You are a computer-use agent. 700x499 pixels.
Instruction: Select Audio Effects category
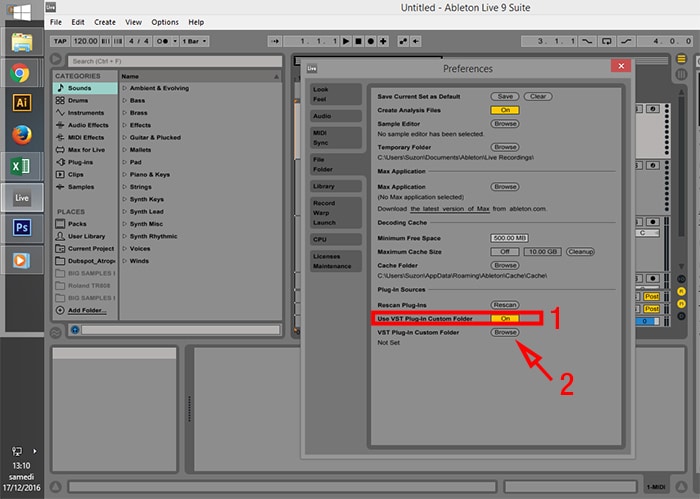tap(85, 125)
